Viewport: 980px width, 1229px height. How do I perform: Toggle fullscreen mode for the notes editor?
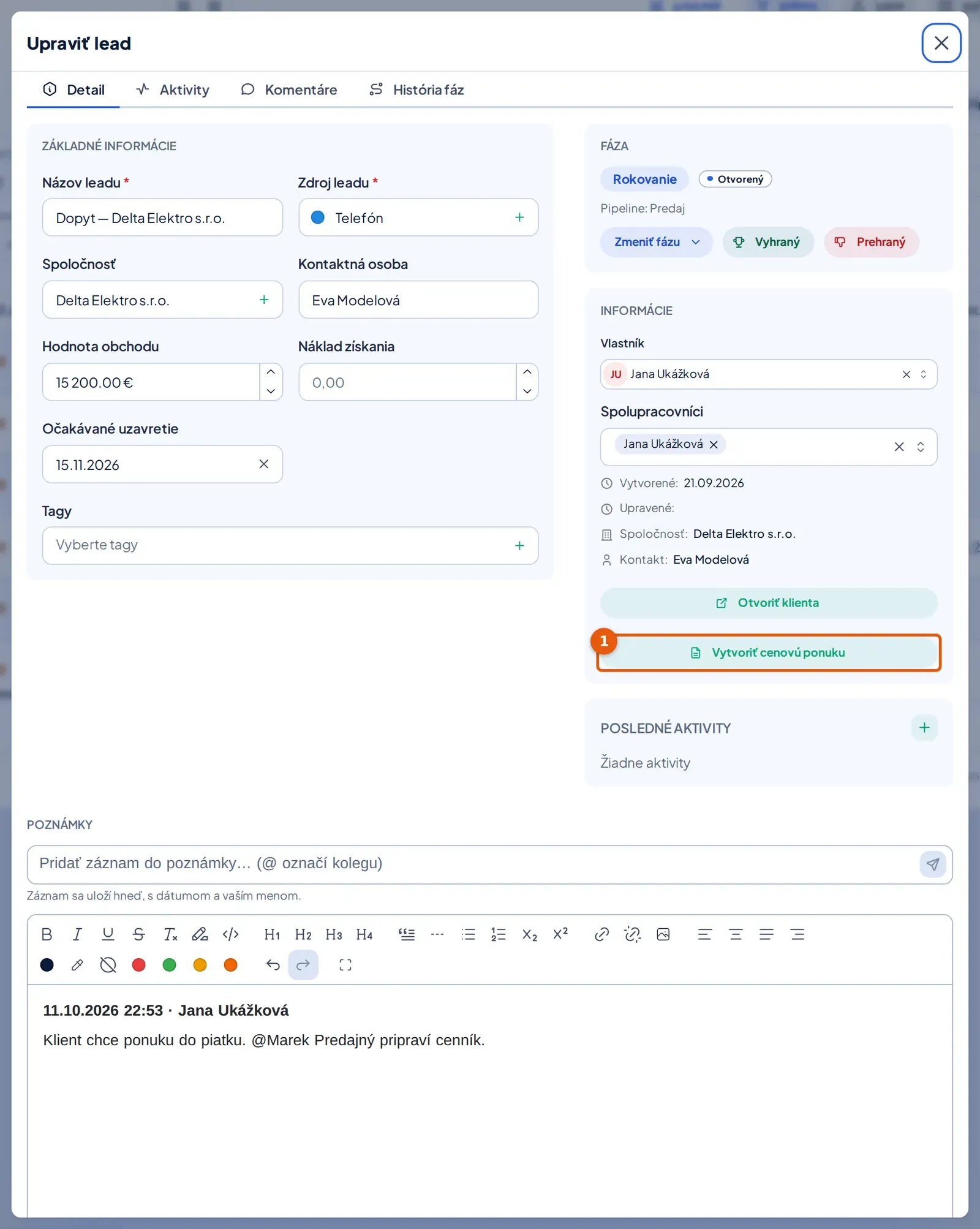[x=345, y=965]
